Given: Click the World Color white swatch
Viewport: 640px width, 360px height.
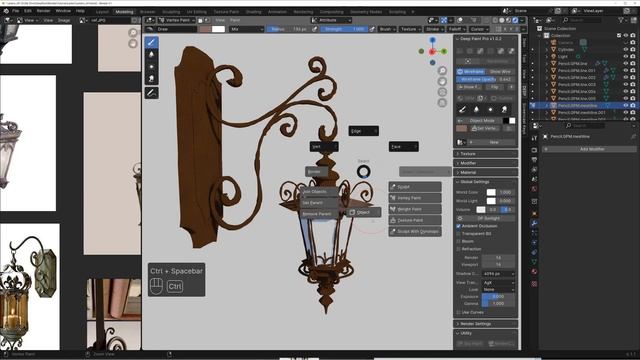Looking at the screenshot, I should click(491, 192).
